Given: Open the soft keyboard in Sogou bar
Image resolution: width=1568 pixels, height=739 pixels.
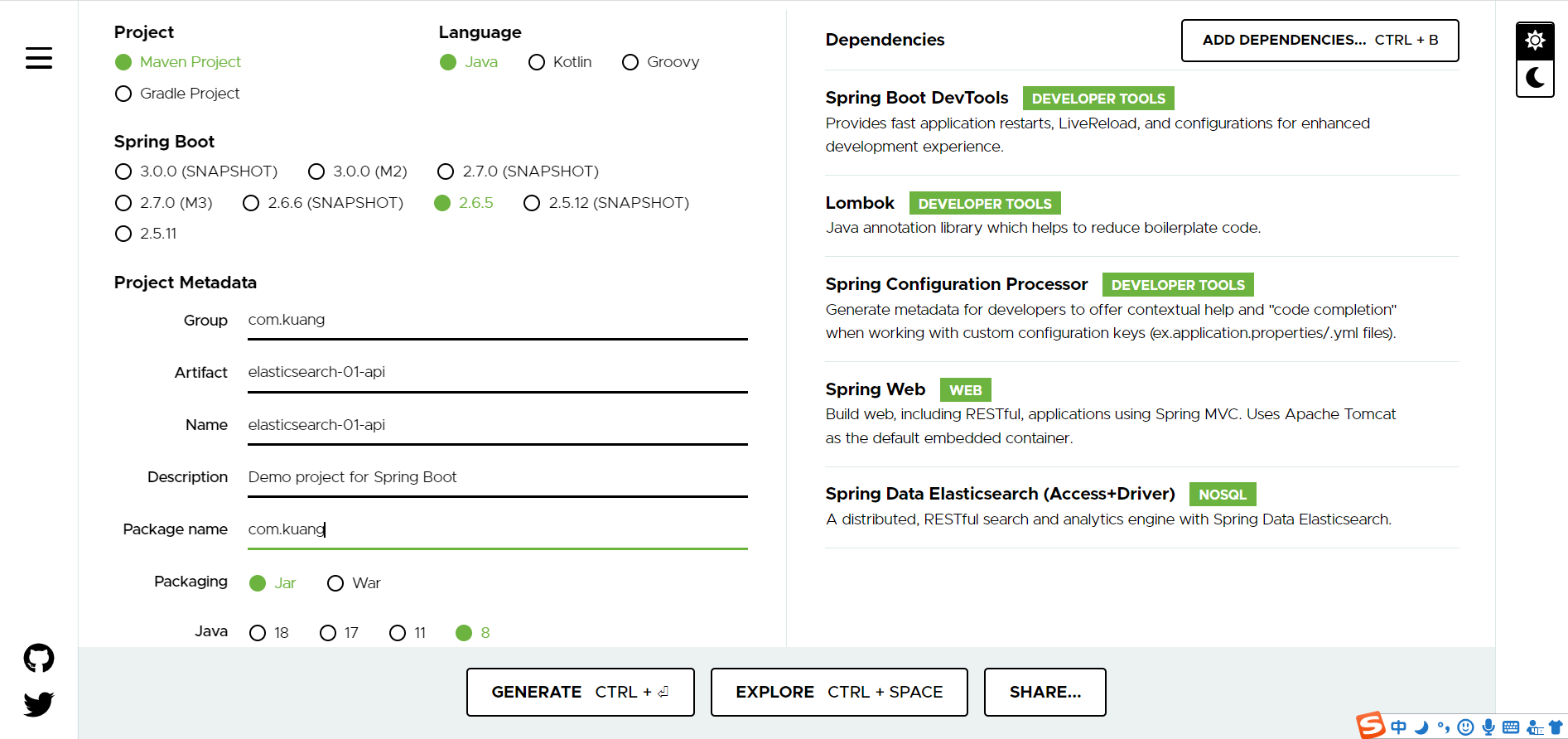Looking at the screenshot, I should pos(1511,727).
